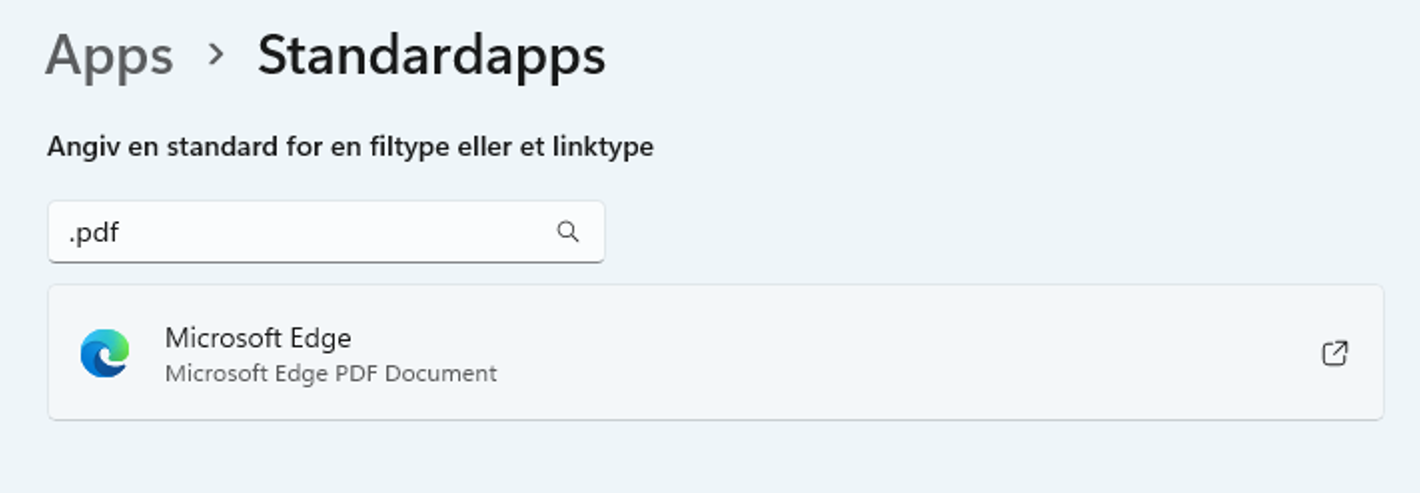Click the '.pdf' text in search field
Viewport: 1420px width, 493px height.
[x=94, y=234]
